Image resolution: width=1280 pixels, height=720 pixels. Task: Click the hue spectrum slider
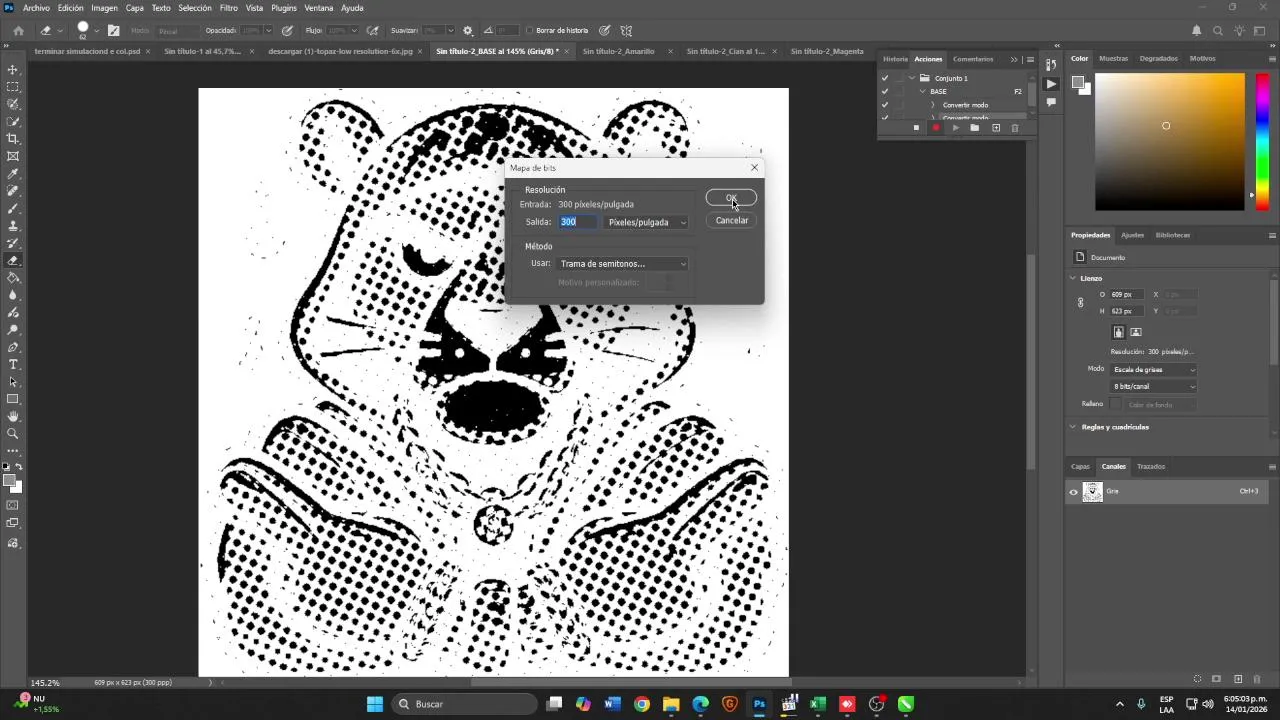tap(1262, 141)
